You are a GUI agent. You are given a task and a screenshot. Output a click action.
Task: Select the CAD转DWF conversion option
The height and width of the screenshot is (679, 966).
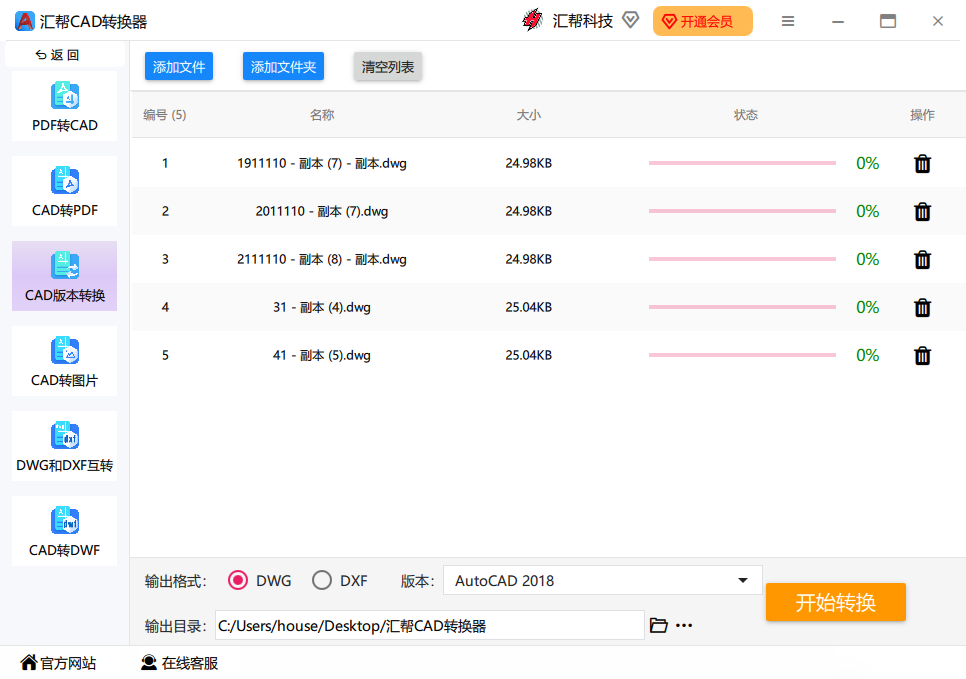(x=63, y=530)
